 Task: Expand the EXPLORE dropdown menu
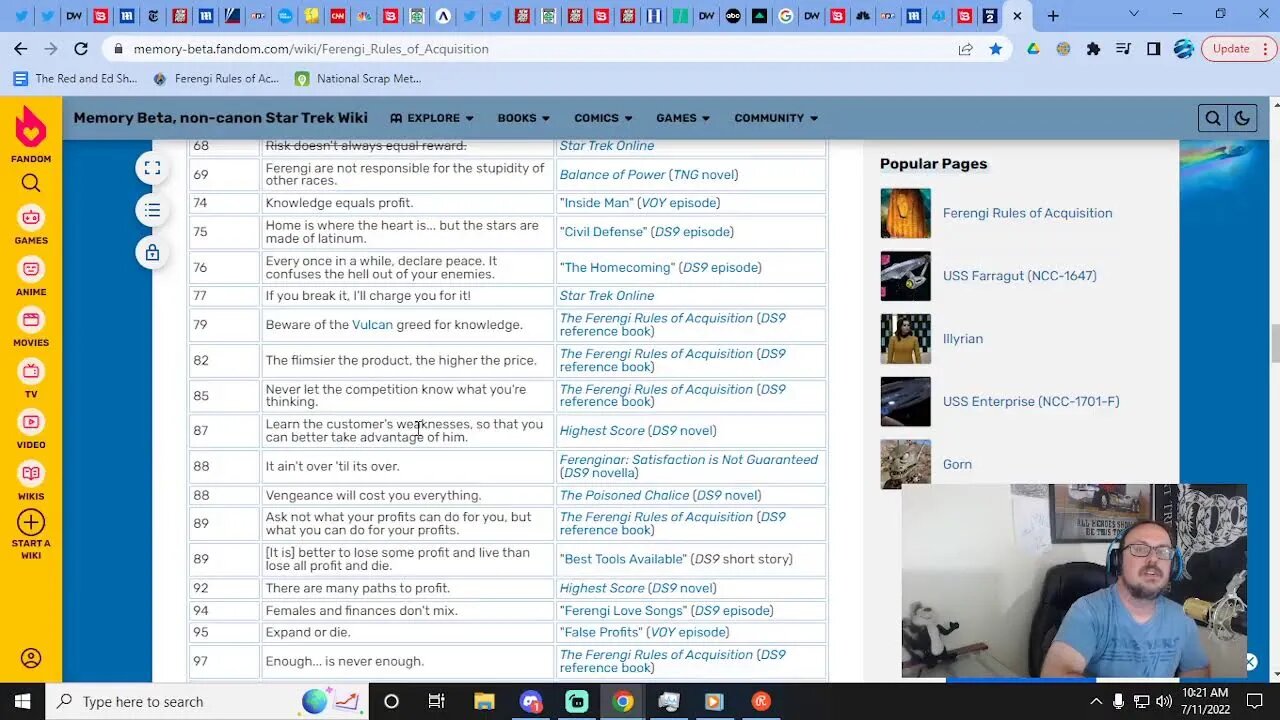pos(432,118)
